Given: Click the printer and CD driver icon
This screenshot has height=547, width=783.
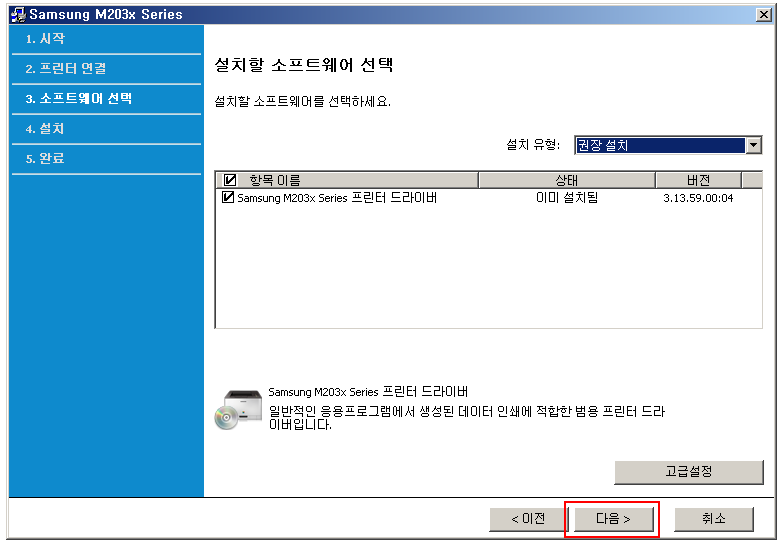Looking at the screenshot, I should point(238,410).
